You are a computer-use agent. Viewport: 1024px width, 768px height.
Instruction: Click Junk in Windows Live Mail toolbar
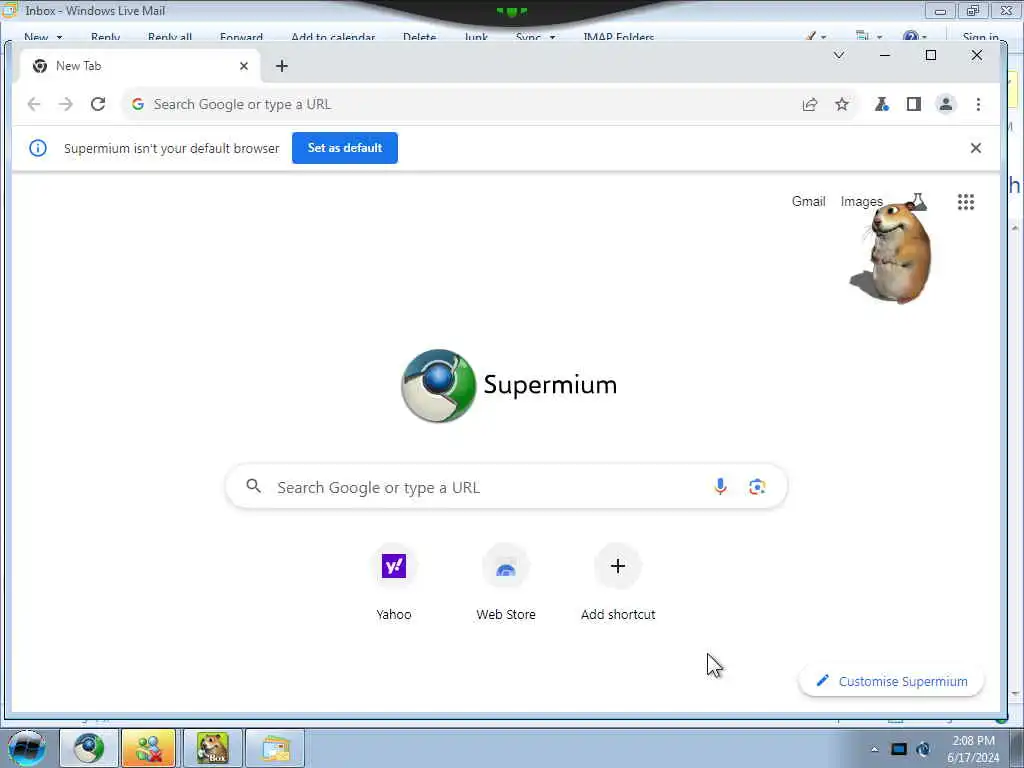coord(476,38)
